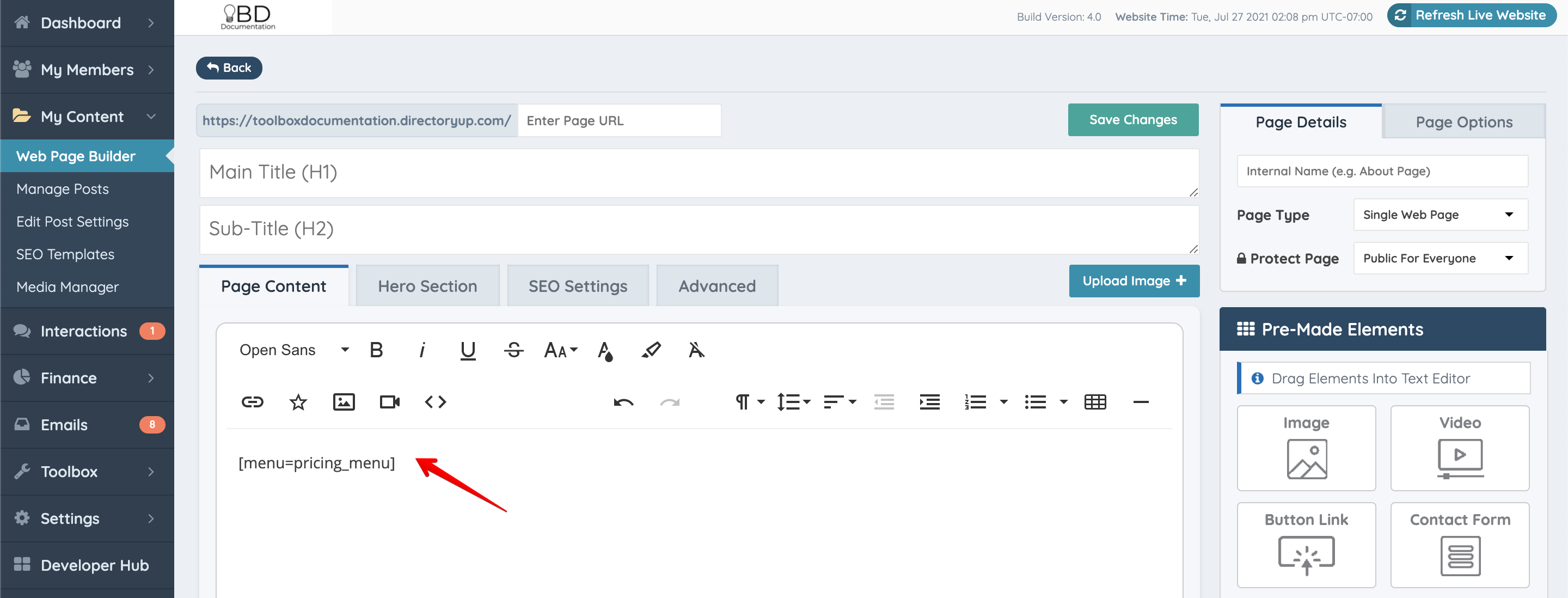Insert a table using the table icon
1568x598 pixels.
pyautogui.click(x=1094, y=402)
